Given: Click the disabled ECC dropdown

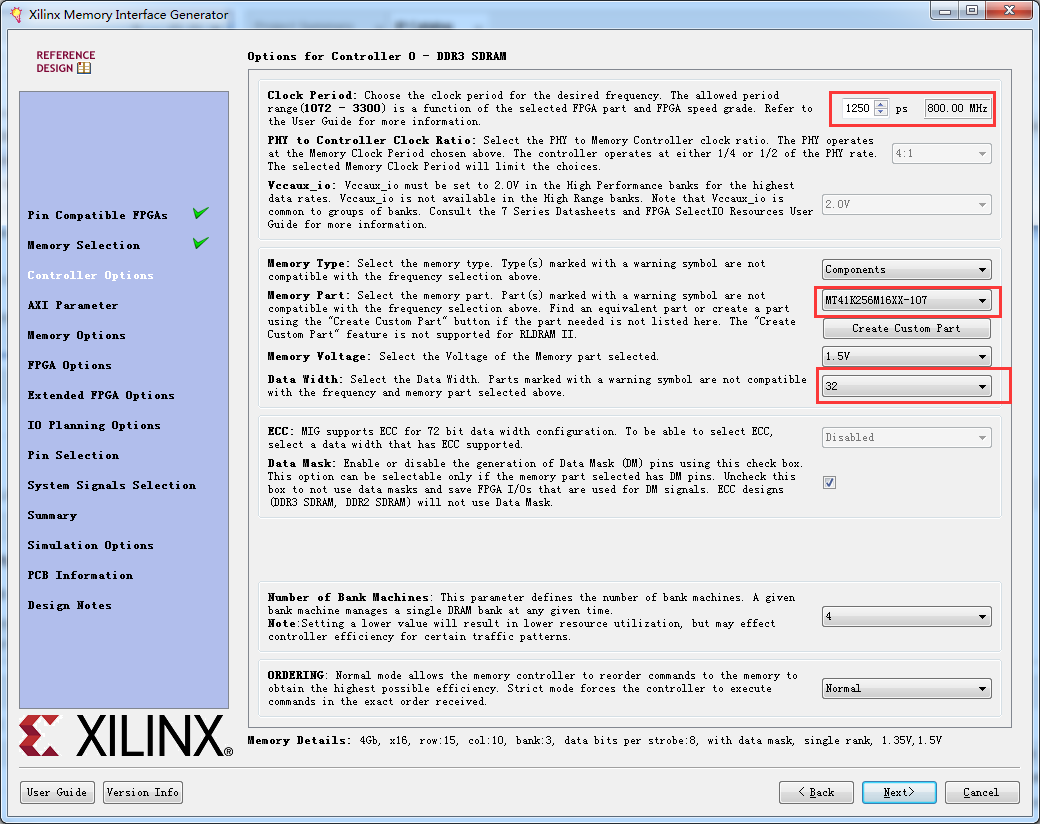Looking at the screenshot, I should pyautogui.click(x=907, y=437).
